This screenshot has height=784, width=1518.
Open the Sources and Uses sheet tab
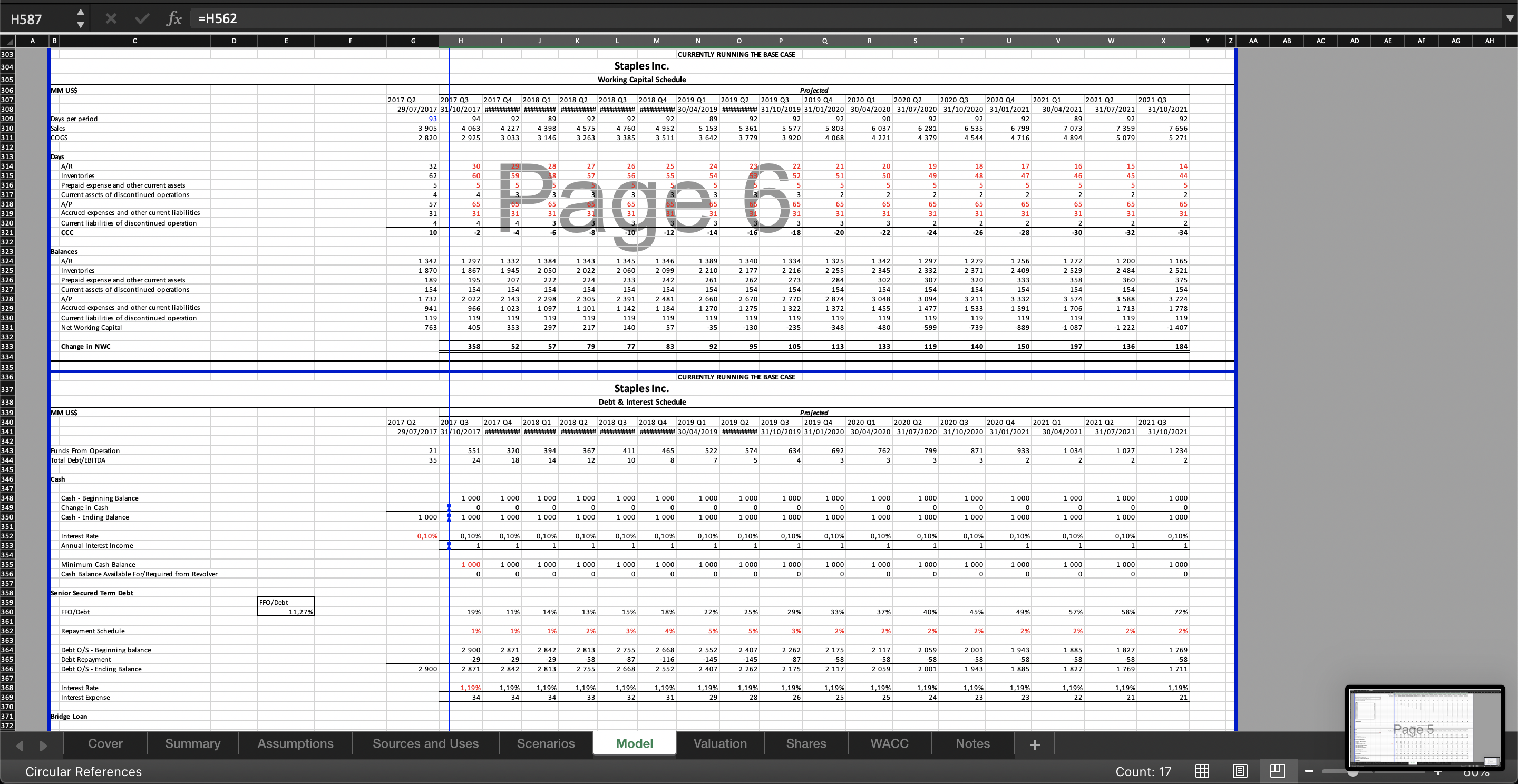point(425,743)
